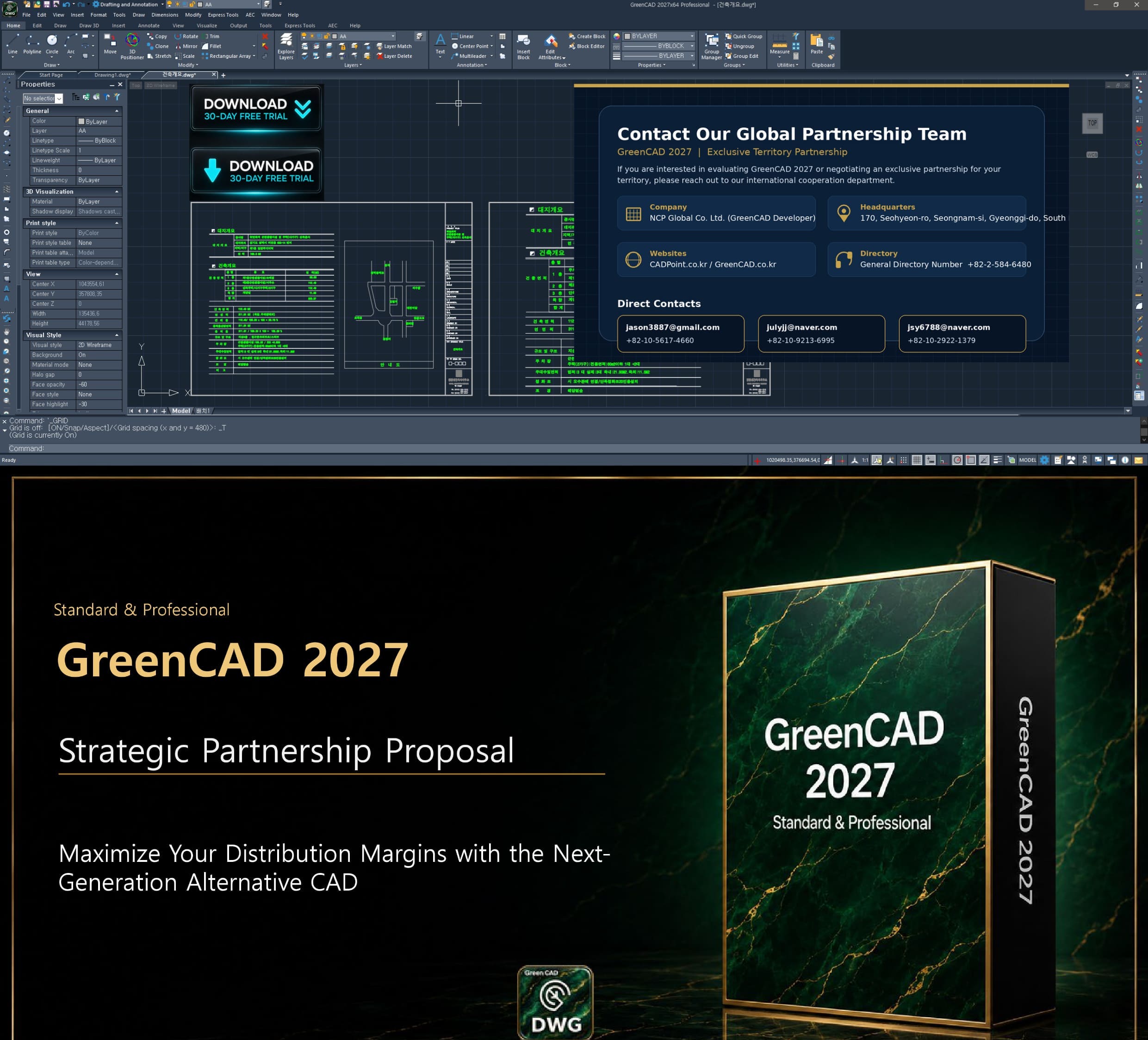The image size is (1148, 1040).
Task: Collapse the 3D Visualization section
Action: 117,192
